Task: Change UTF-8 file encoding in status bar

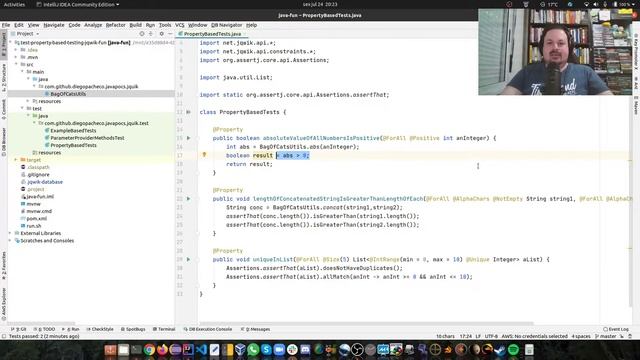Action: pyautogui.click(x=491, y=336)
